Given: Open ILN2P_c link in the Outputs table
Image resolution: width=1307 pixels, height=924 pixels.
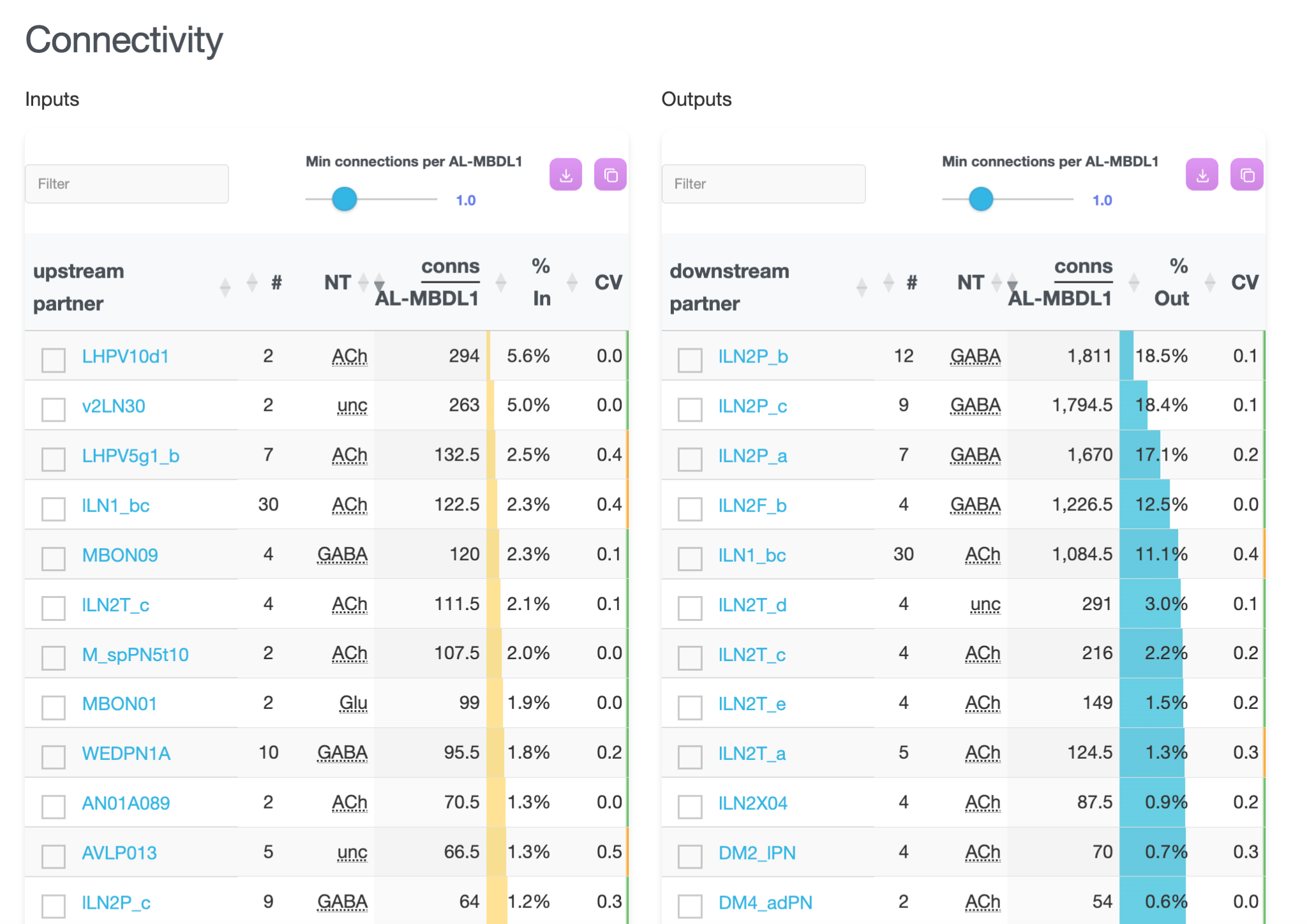Looking at the screenshot, I should tap(752, 406).
